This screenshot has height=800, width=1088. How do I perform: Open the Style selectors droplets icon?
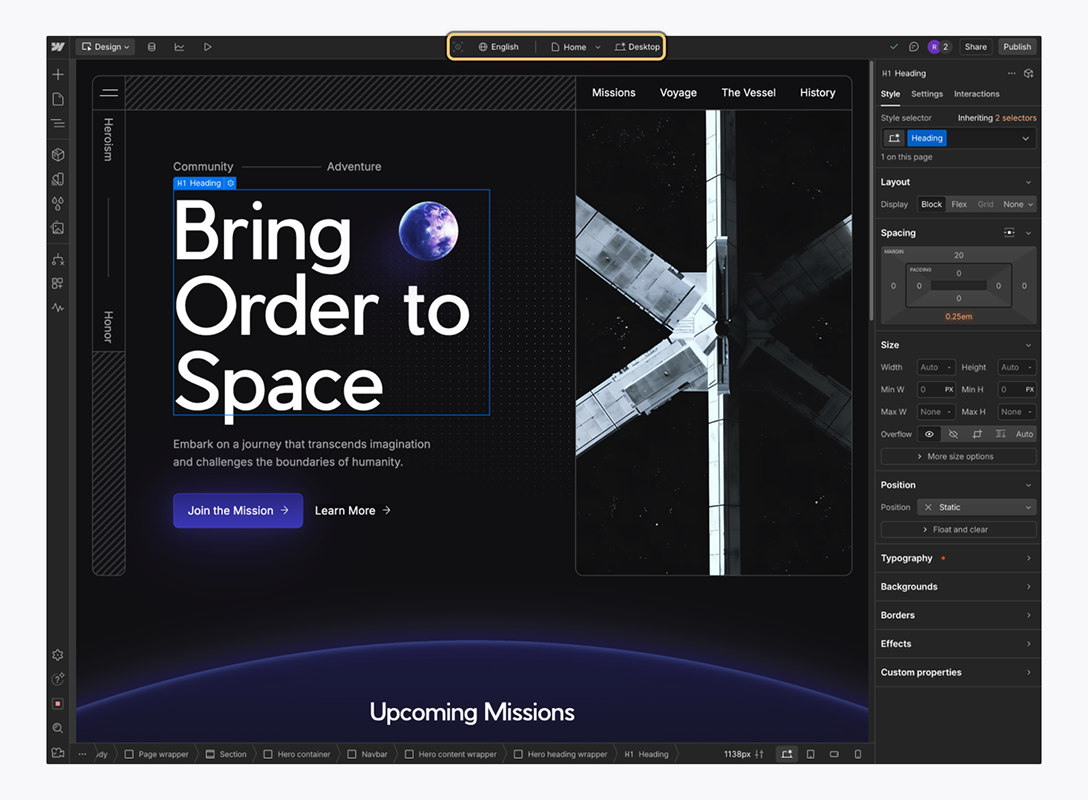pyautogui.click(x=58, y=203)
